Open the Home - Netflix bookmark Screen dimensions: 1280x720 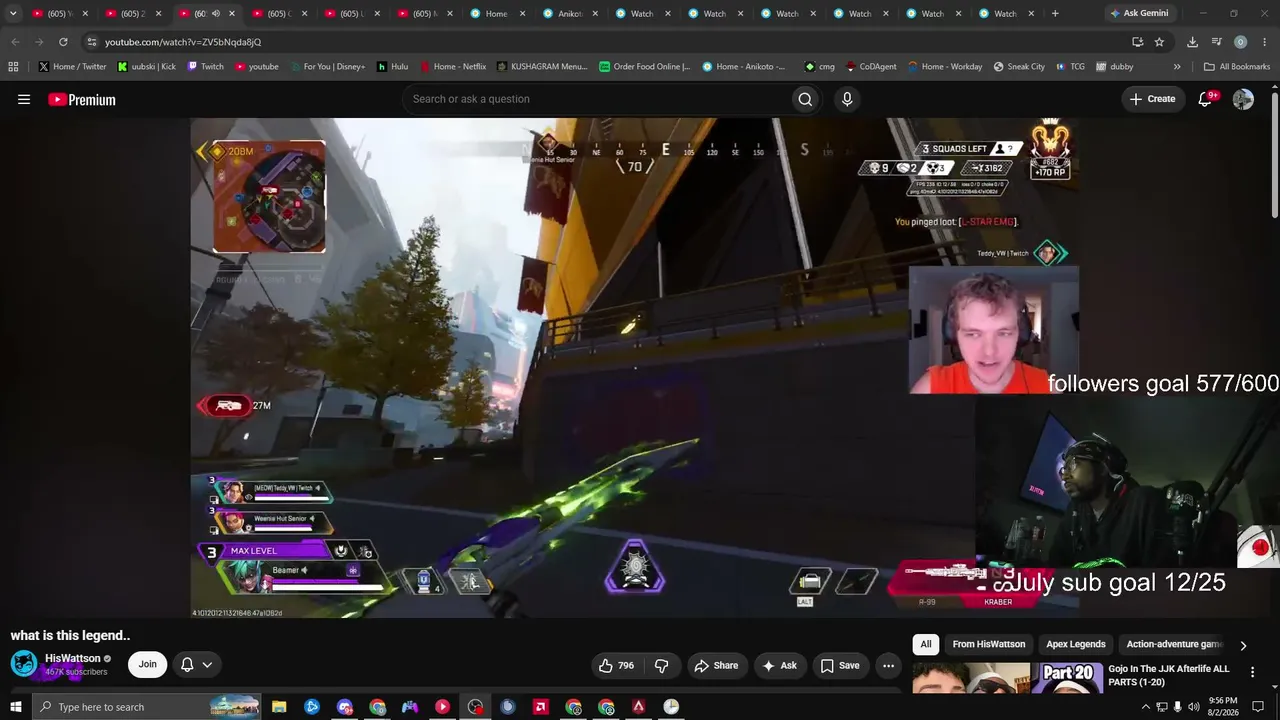(x=452, y=67)
